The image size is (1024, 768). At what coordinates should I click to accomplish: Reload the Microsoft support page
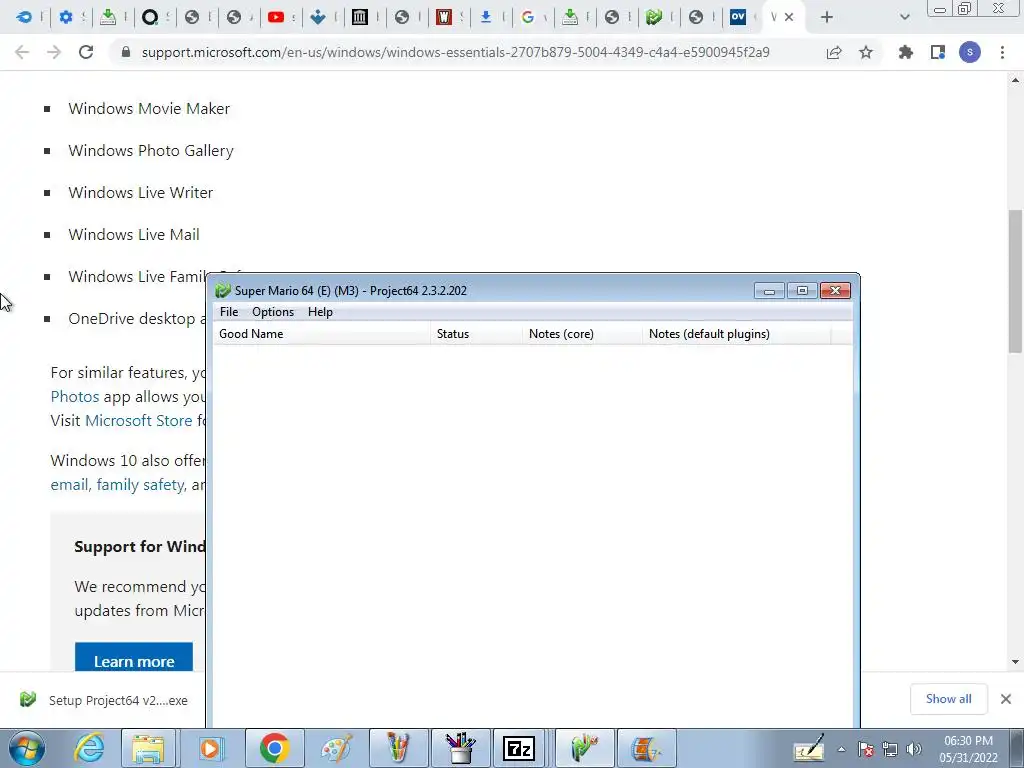86,52
